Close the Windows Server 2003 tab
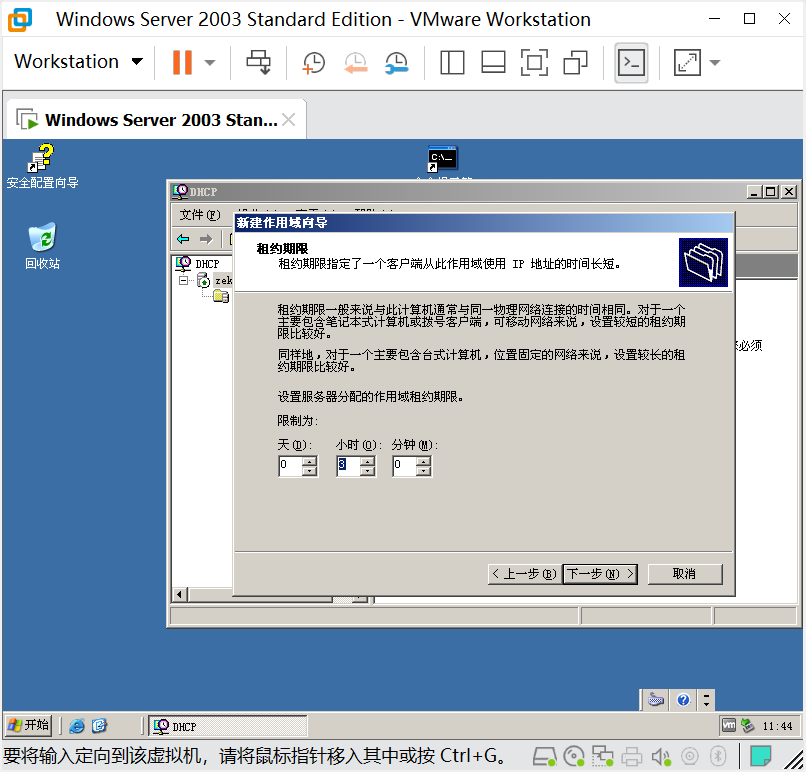The width and height of the screenshot is (806, 772). coord(289,120)
